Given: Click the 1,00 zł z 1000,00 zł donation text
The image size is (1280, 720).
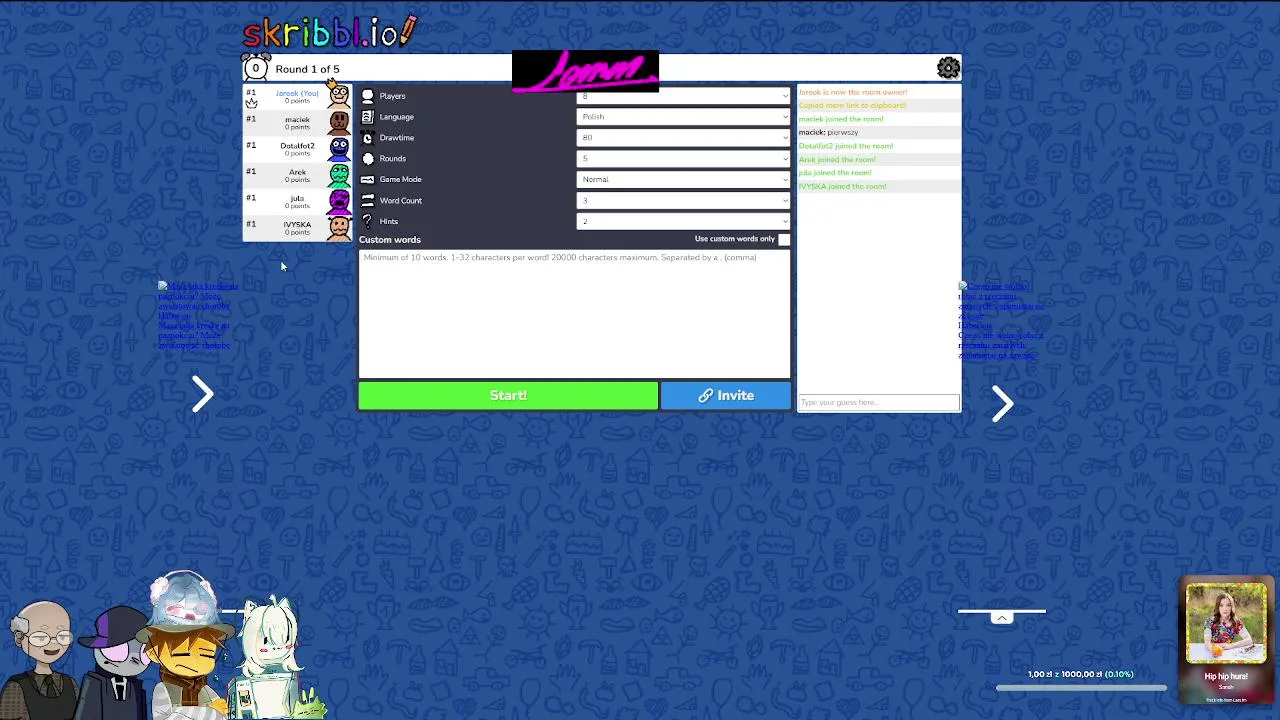Looking at the screenshot, I should [x=1081, y=674].
